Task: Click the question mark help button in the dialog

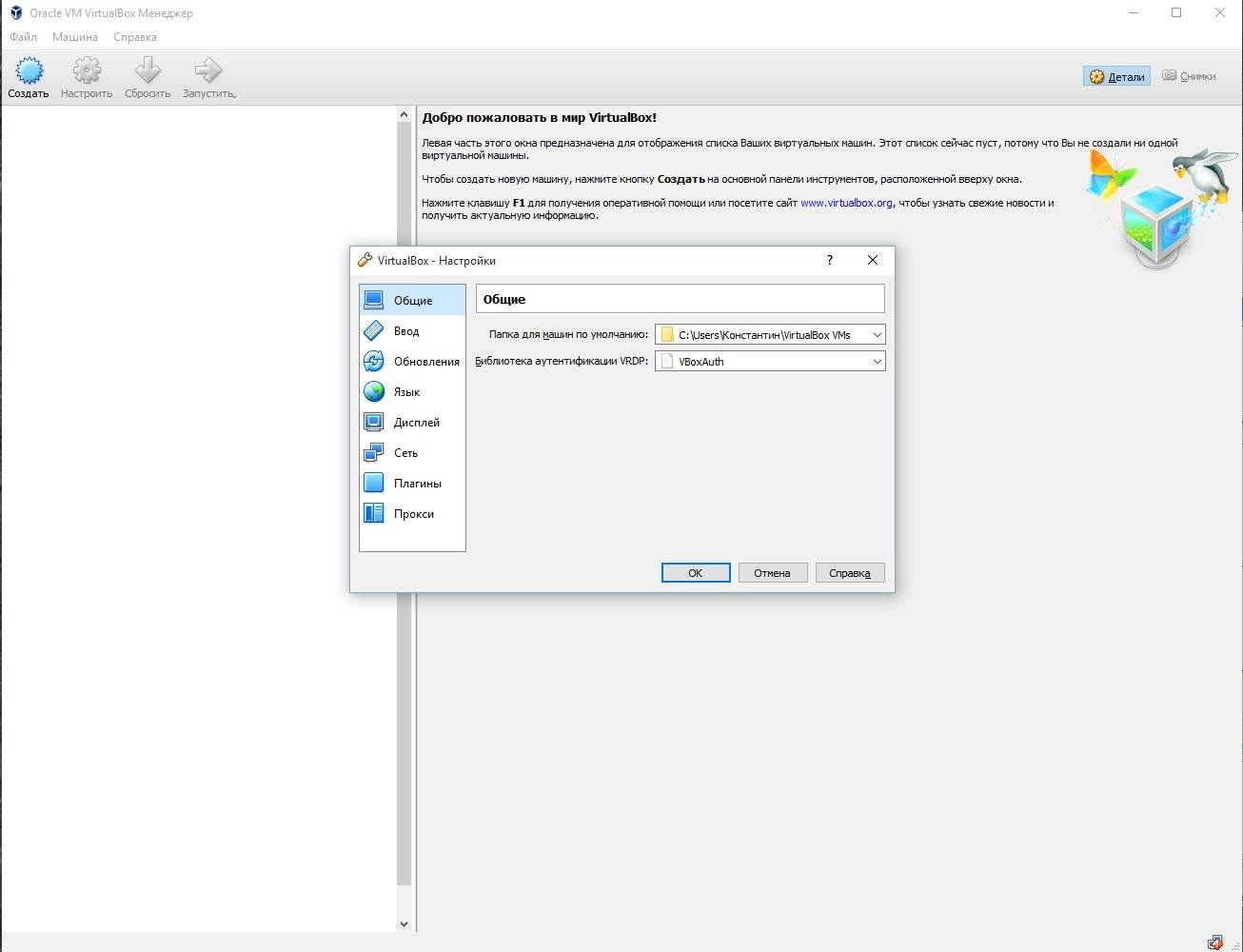Action: 829,260
